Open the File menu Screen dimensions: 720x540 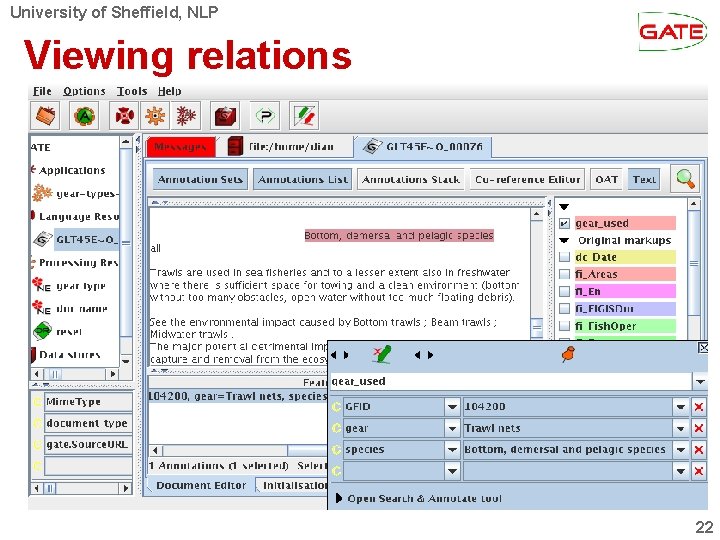point(42,91)
